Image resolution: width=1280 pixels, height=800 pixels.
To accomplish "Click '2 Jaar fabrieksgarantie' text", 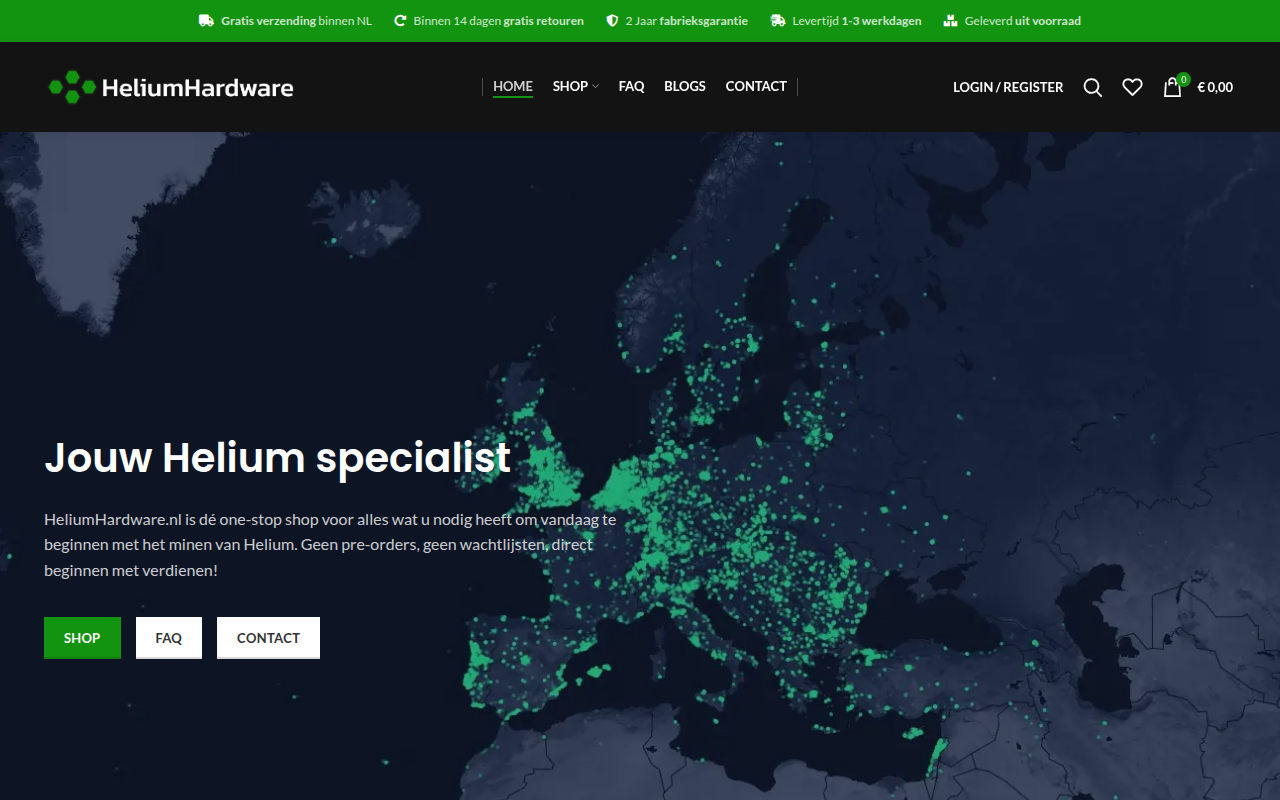I will [x=687, y=21].
